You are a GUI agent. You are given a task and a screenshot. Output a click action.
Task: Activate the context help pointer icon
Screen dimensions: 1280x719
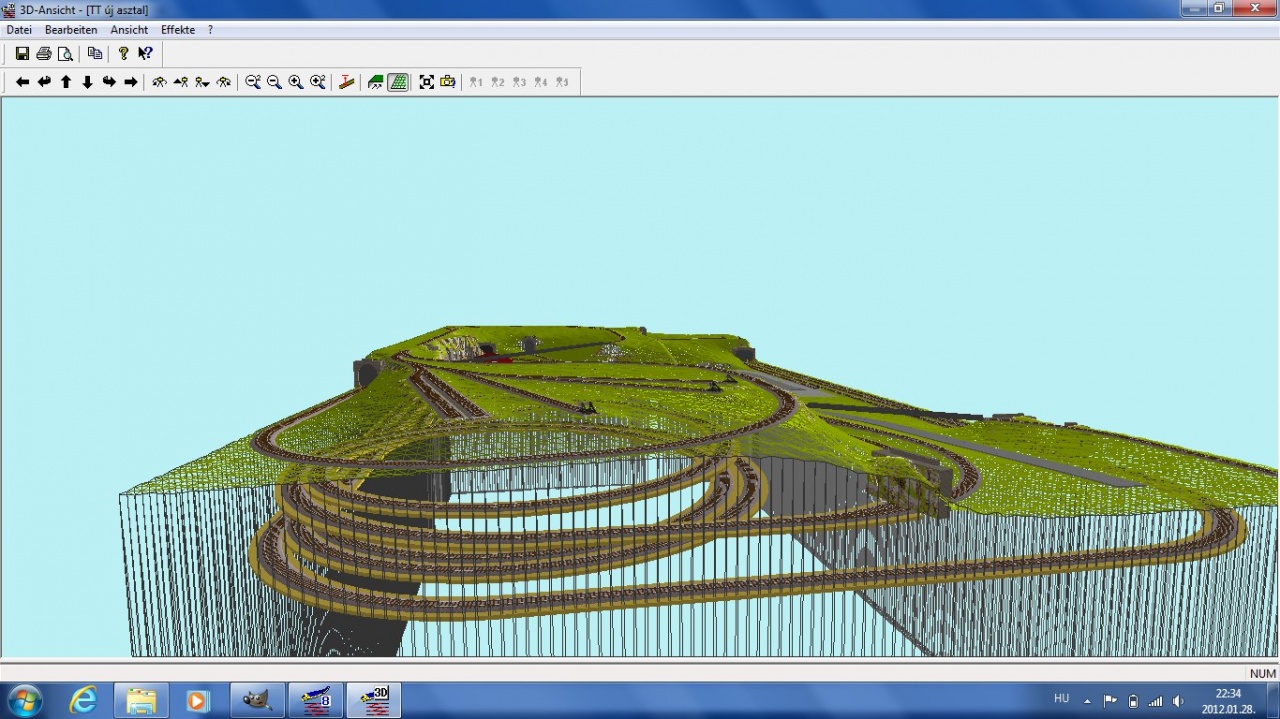[146, 54]
